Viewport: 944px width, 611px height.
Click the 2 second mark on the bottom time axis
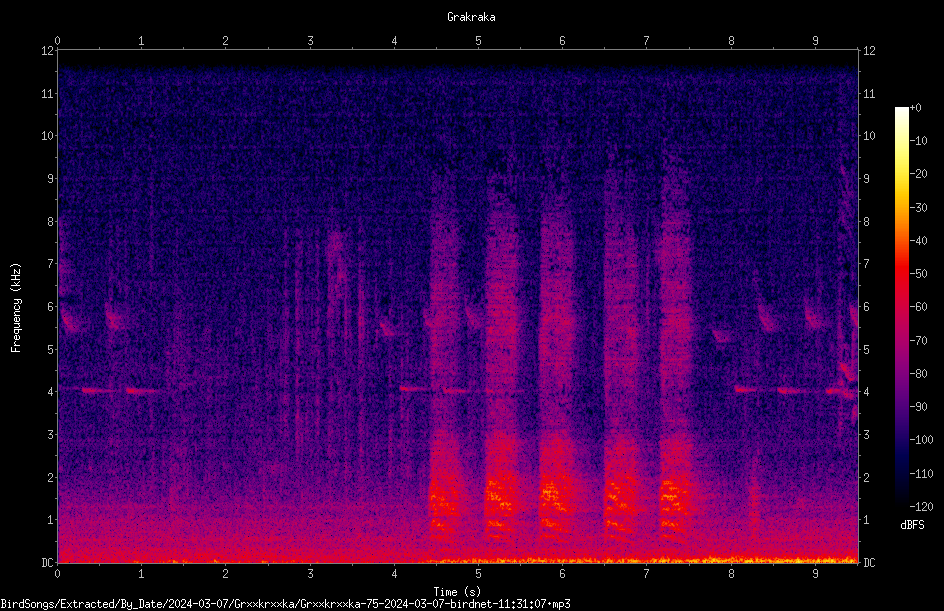click(x=225, y=574)
